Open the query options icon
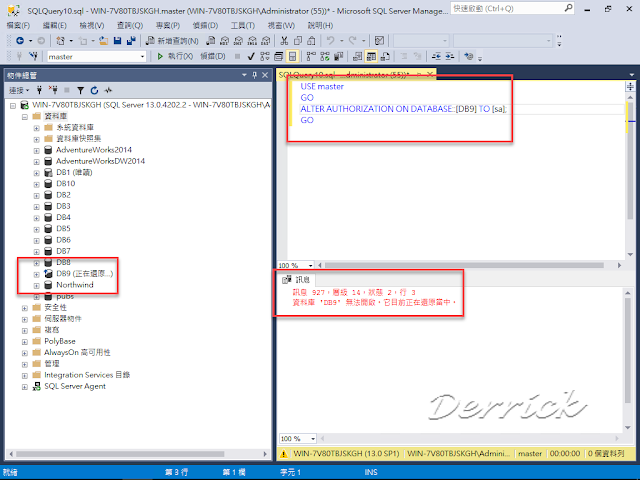 [279, 56]
